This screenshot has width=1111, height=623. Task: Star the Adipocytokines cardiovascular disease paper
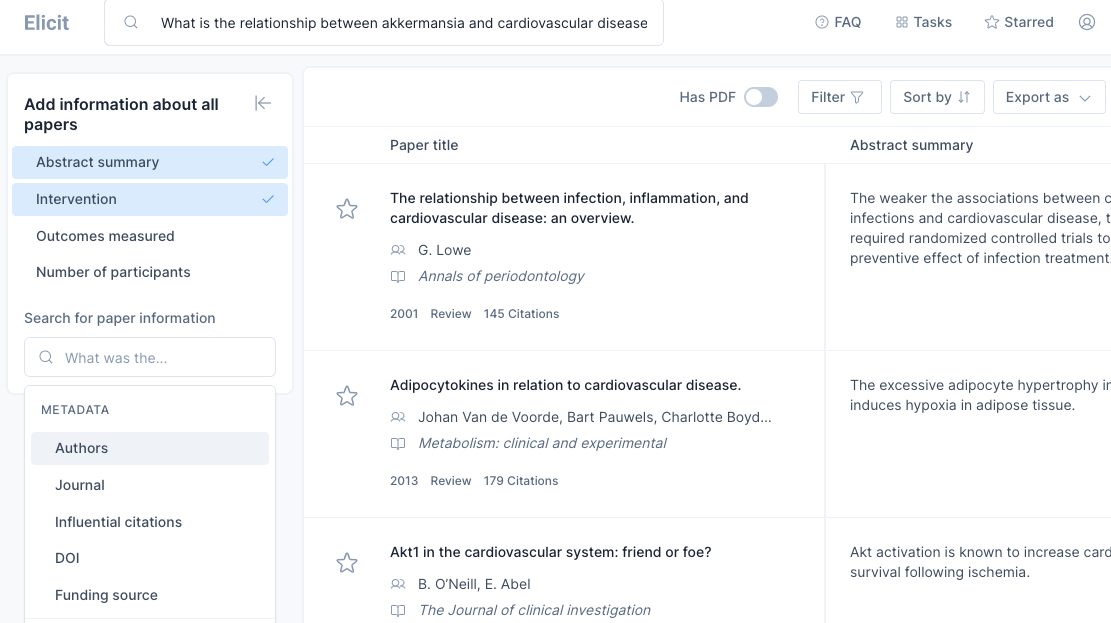tap(346, 396)
